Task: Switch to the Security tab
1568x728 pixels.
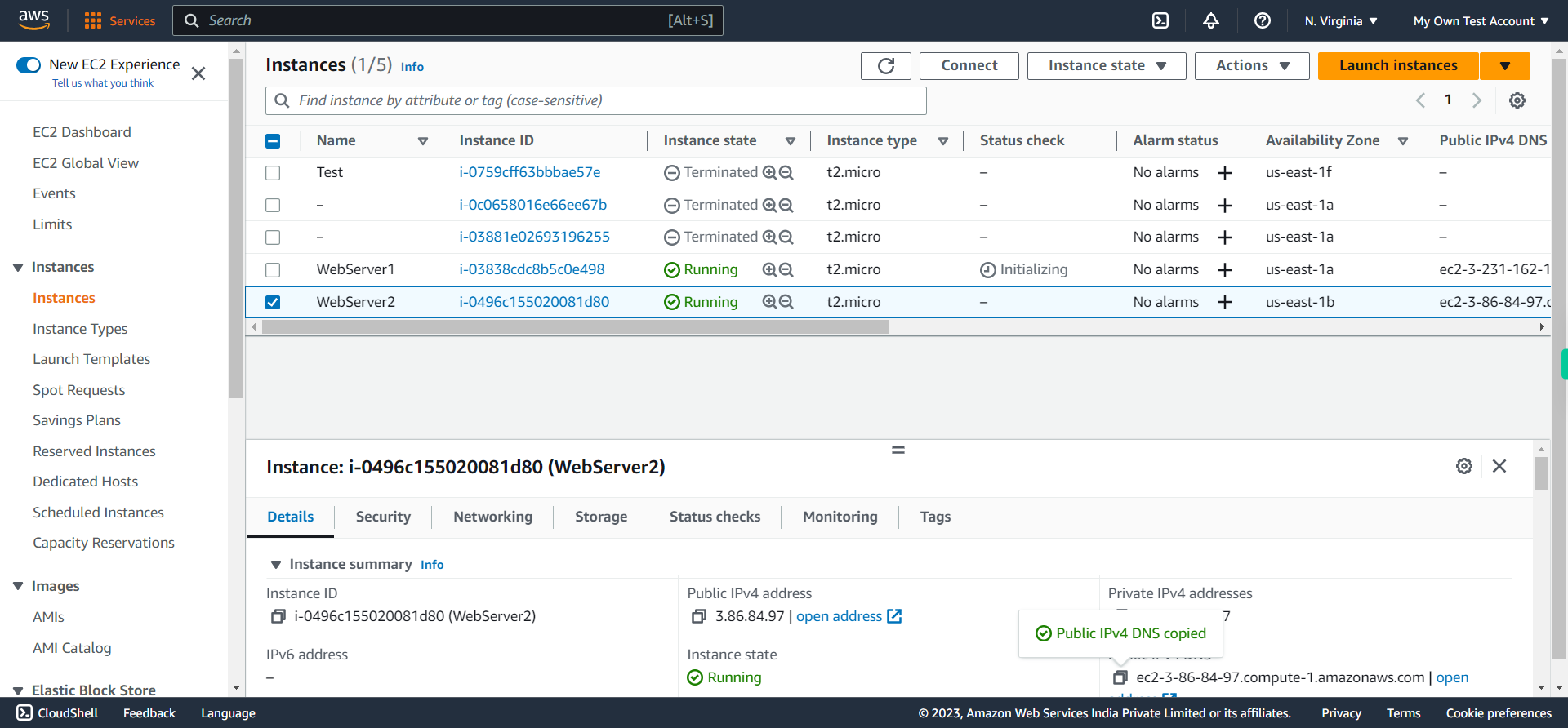Action: [383, 517]
